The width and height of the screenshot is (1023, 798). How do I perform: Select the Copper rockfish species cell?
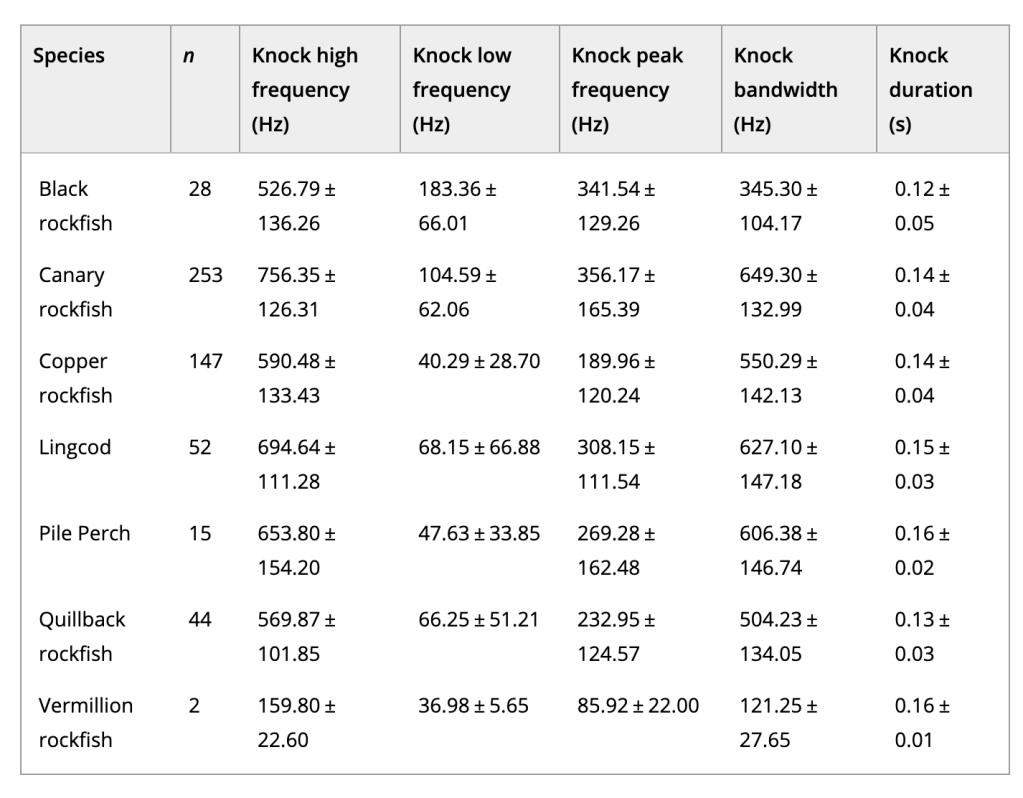coord(75,378)
